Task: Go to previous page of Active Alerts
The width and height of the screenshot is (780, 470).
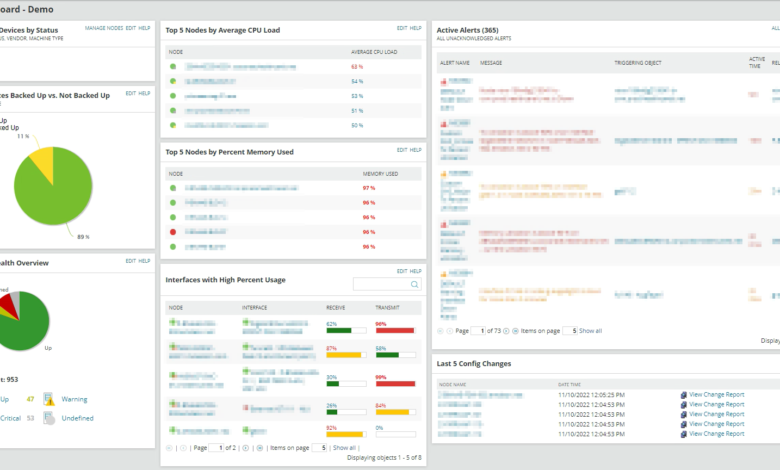Action: 450,331
